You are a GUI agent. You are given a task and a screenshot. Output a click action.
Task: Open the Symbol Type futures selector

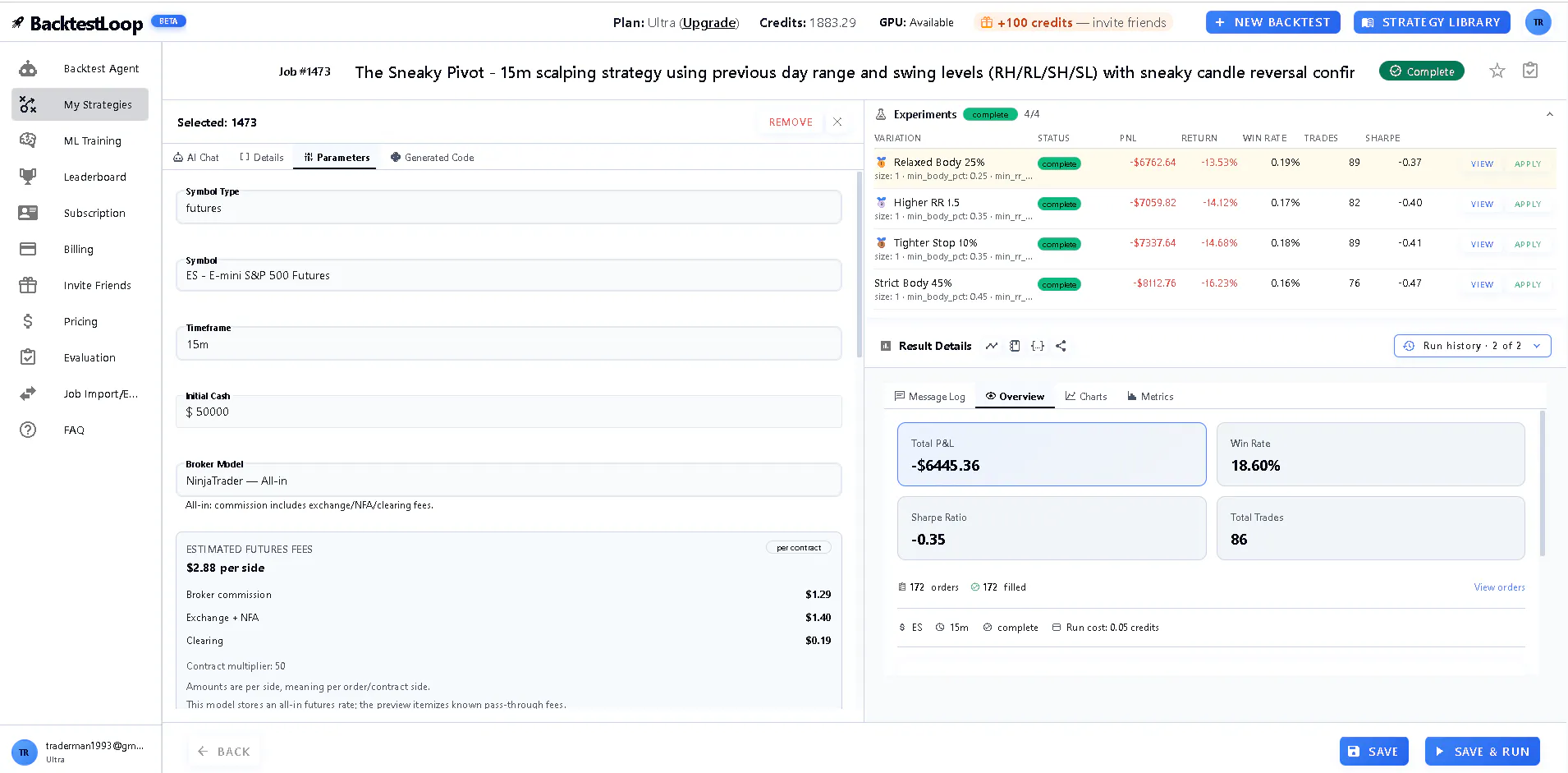(509, 207)
